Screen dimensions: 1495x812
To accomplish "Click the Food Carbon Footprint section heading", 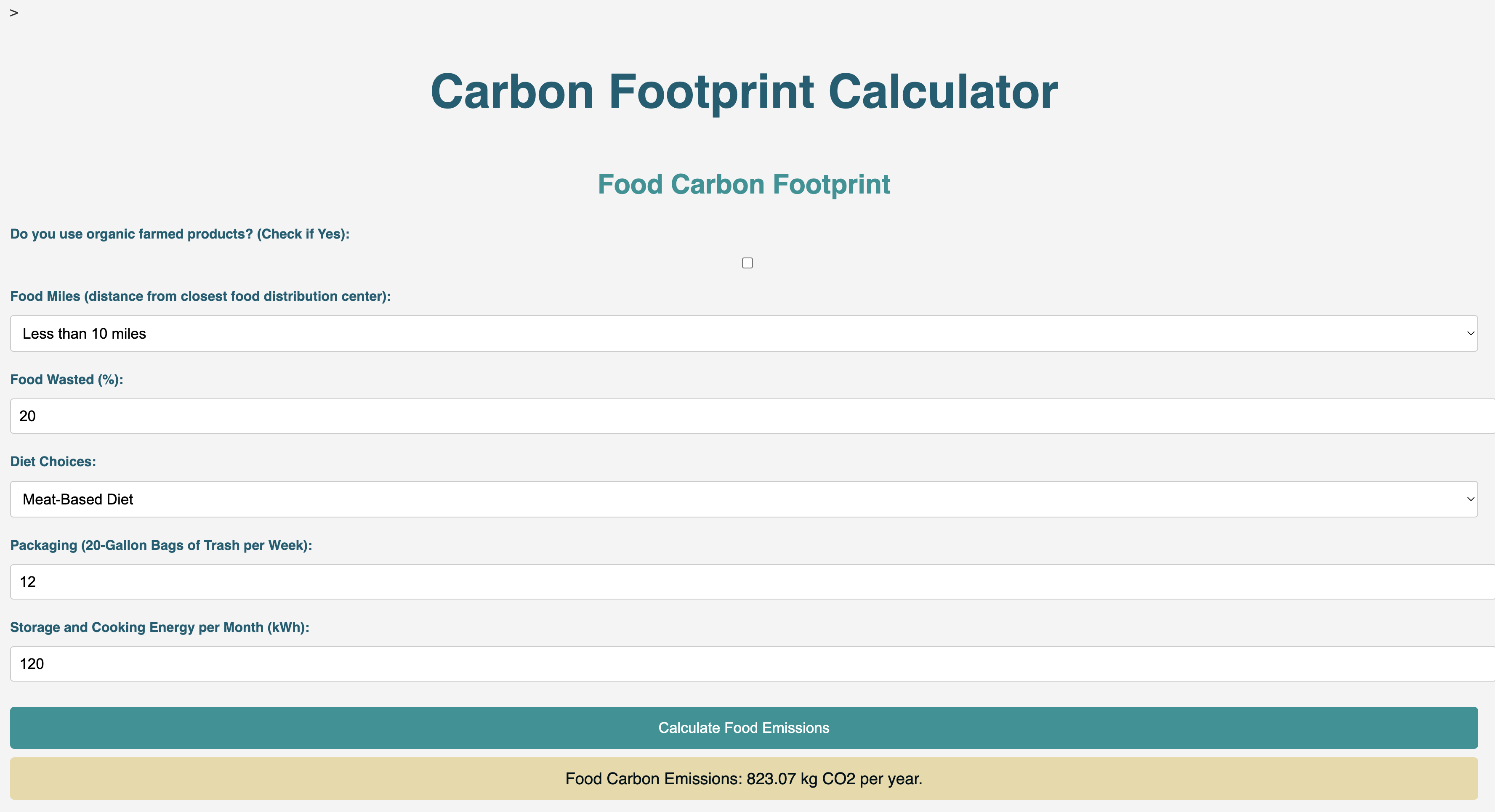I will click(743, 184).
